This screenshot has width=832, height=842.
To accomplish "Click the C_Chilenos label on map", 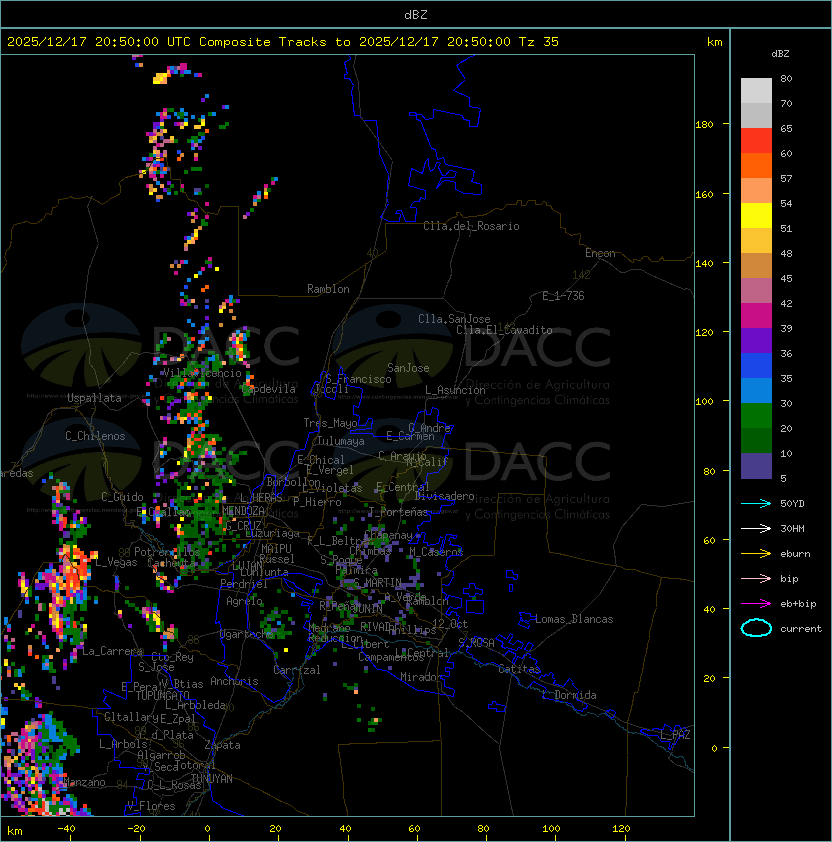I will [x=95, y=436].
